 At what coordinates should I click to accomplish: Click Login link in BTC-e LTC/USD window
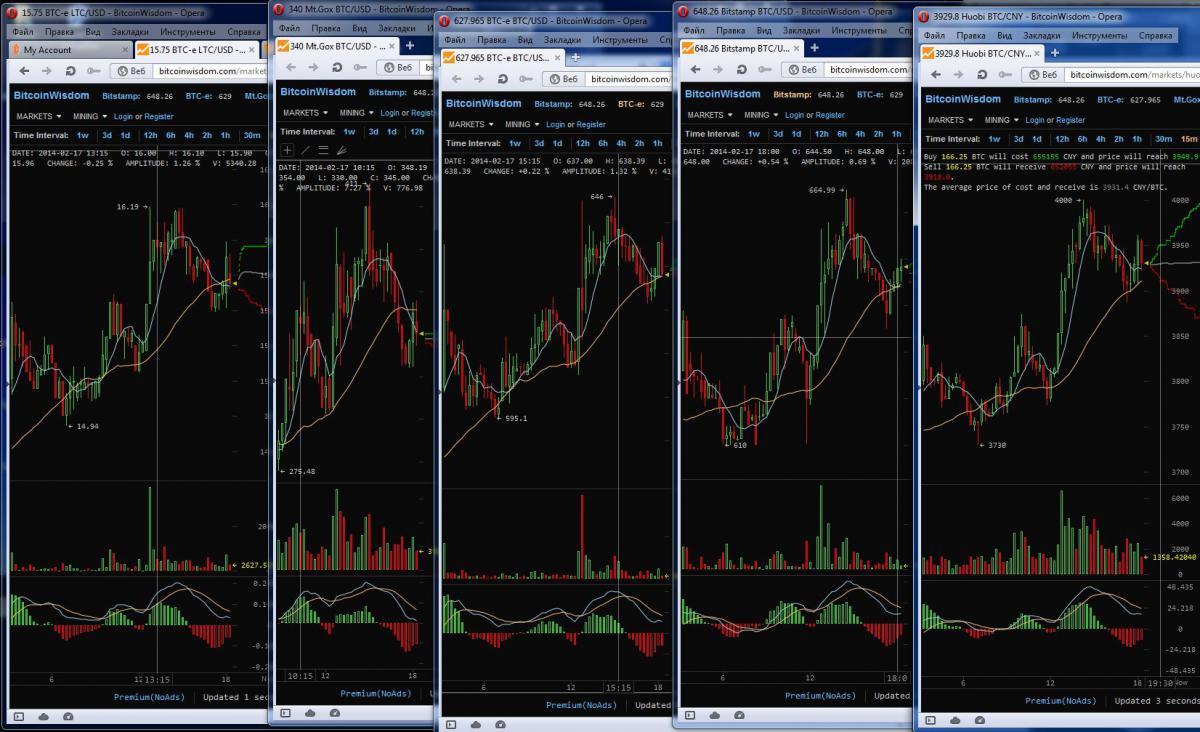[122, 116]
